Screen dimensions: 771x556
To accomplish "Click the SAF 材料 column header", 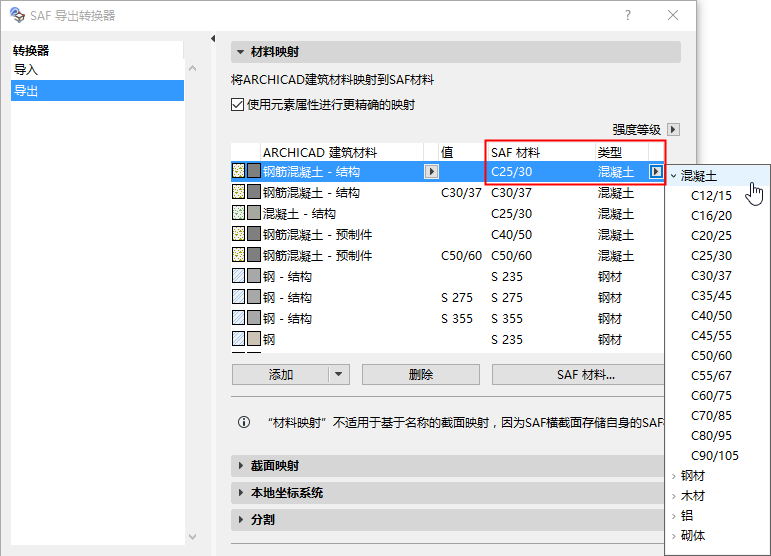I will click(541, 152).
